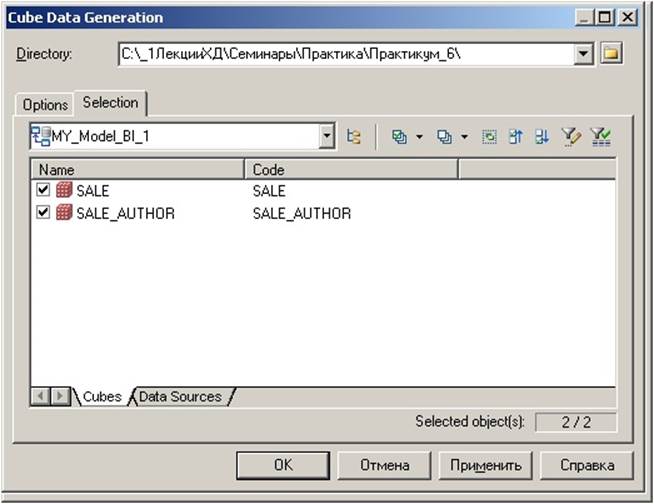Open the Deselect All dropdown arrow

[x=464, y=136]
